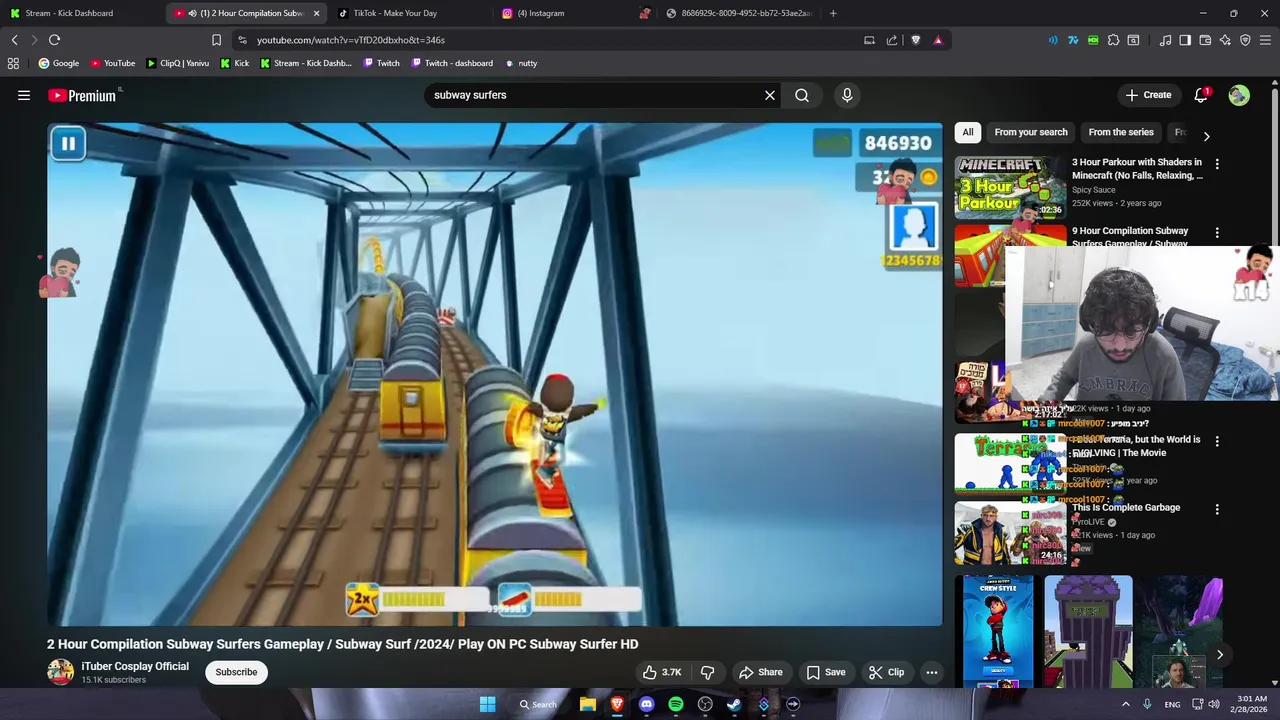This screenshot has width=1280, height=720.
Task: Open the YouTube guide hamburger menu
Action: pyautogui.click(x=24, y=95)
